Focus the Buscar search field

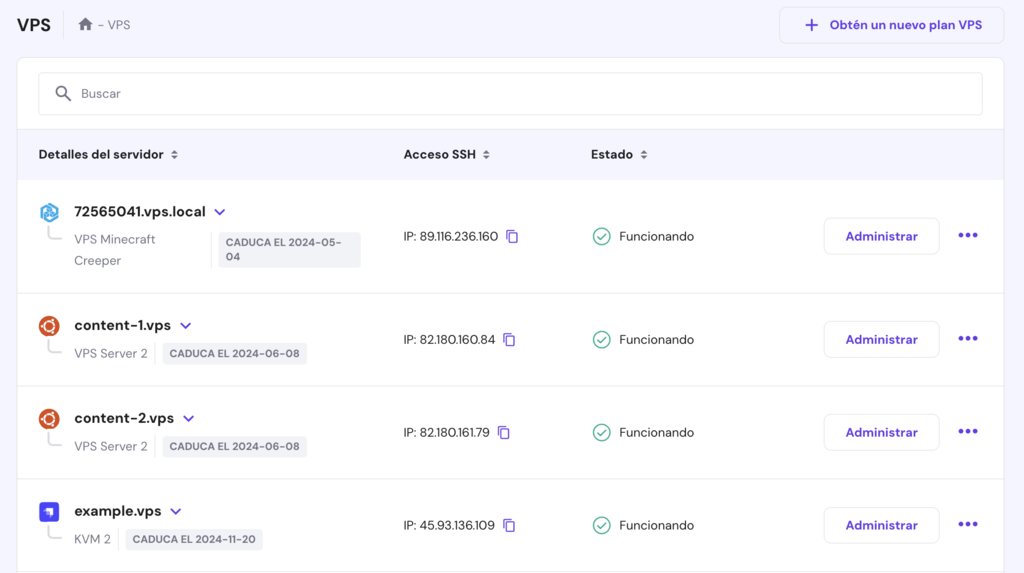click(510, 94)
